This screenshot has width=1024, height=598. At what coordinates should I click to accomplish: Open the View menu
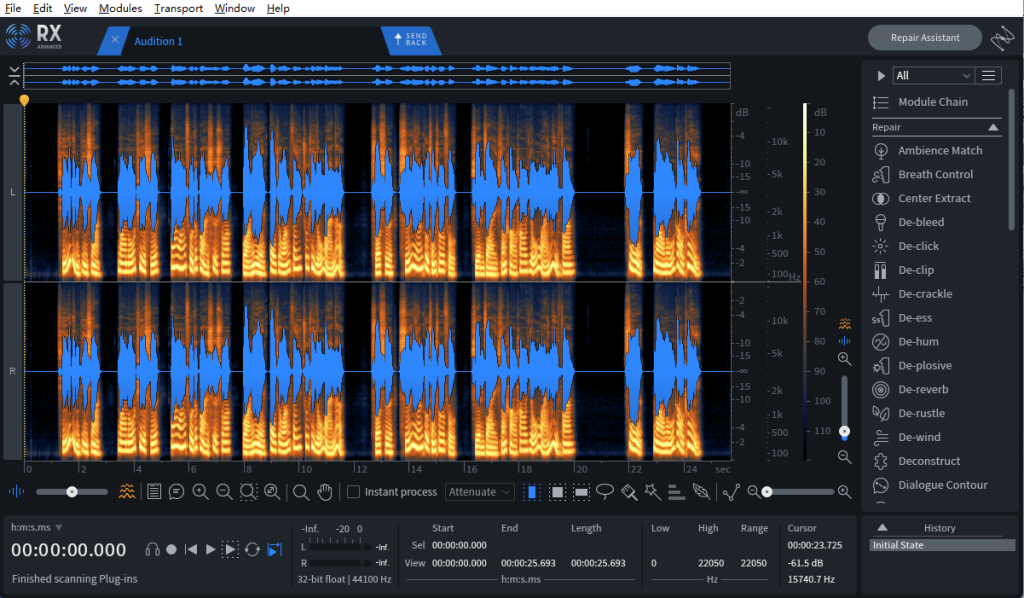pos(75,8)
